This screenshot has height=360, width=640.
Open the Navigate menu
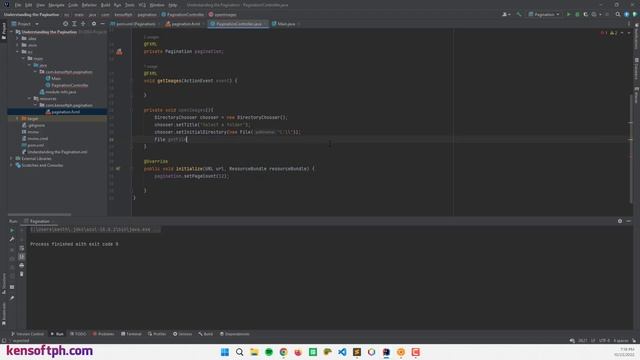[56, 5]
